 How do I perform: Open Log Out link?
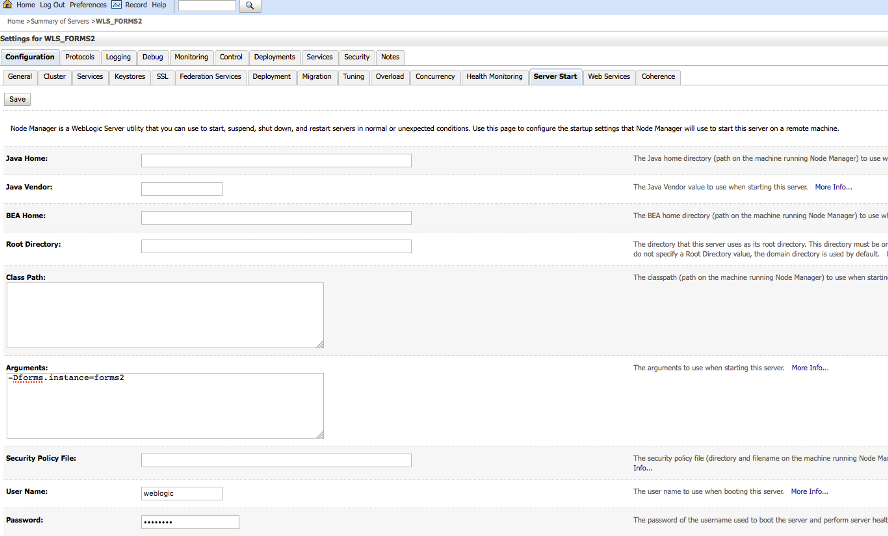52,5
